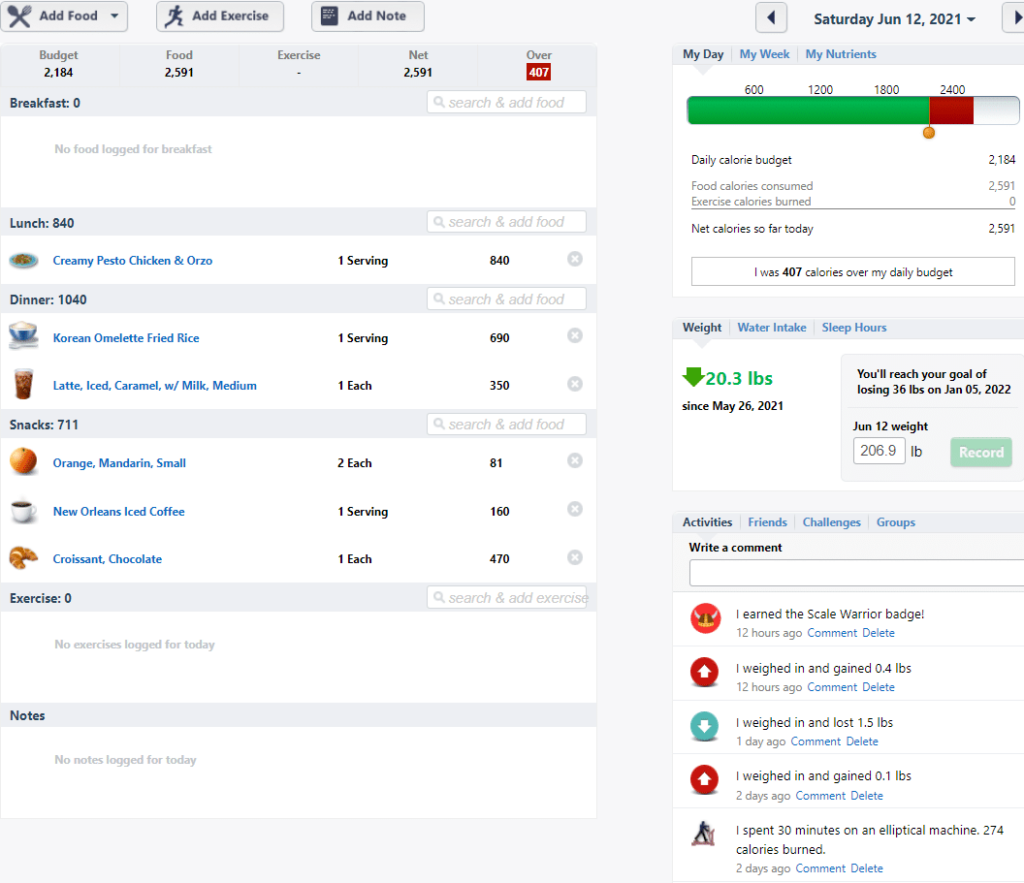Open the Challenges tab

[831, 522]
